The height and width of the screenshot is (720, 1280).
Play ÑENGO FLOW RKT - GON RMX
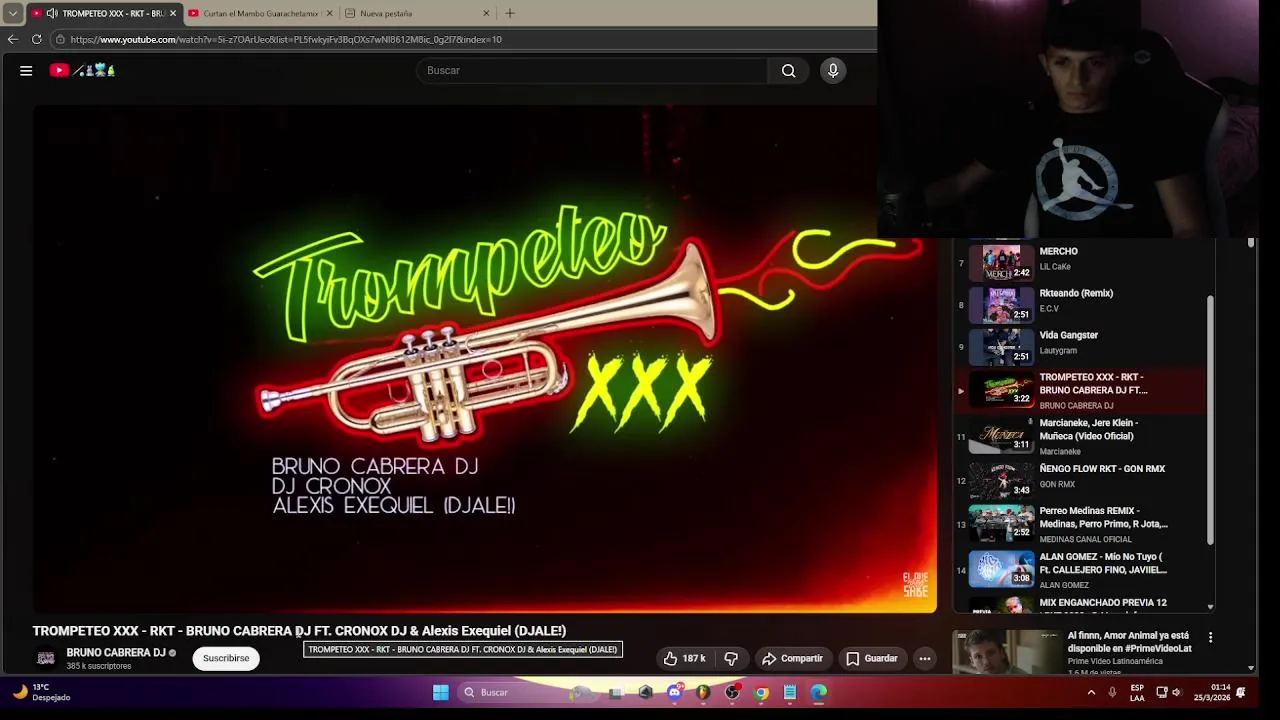(x=1080, y=480)
